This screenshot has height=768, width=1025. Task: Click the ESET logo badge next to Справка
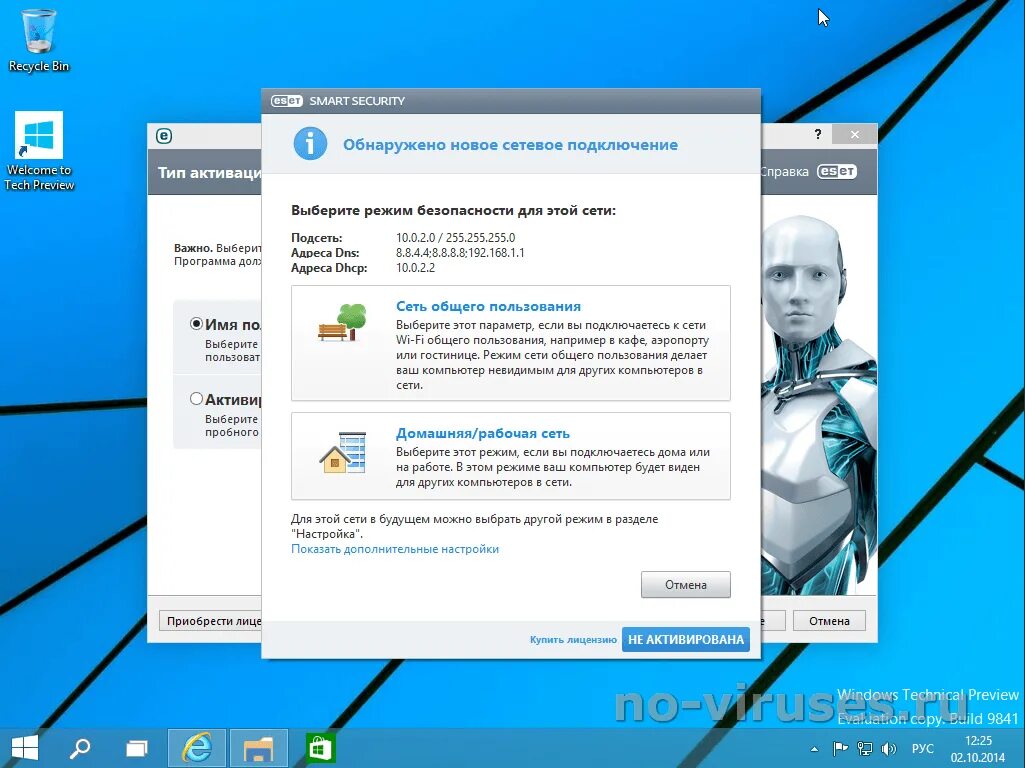837,171
